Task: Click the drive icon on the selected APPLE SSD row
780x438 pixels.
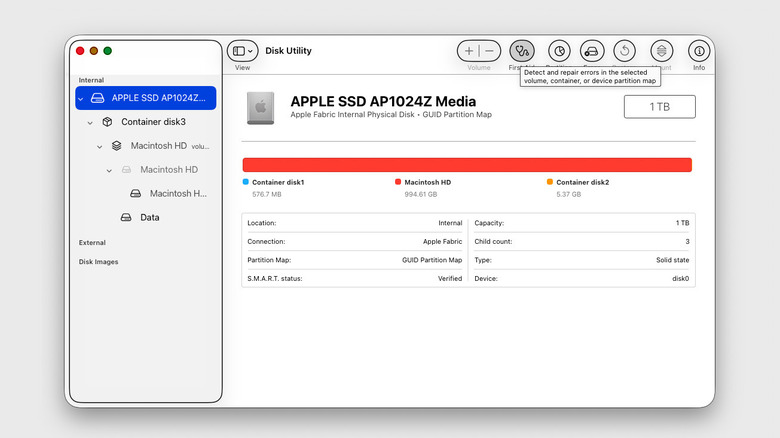Action: click(x=98, y=98)
